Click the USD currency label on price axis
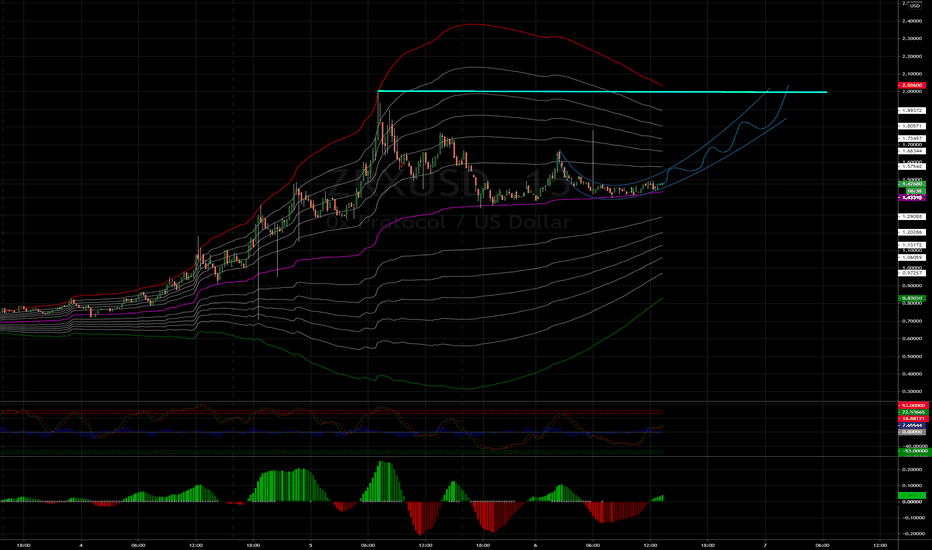932x550 pixels. click(914, 5)
